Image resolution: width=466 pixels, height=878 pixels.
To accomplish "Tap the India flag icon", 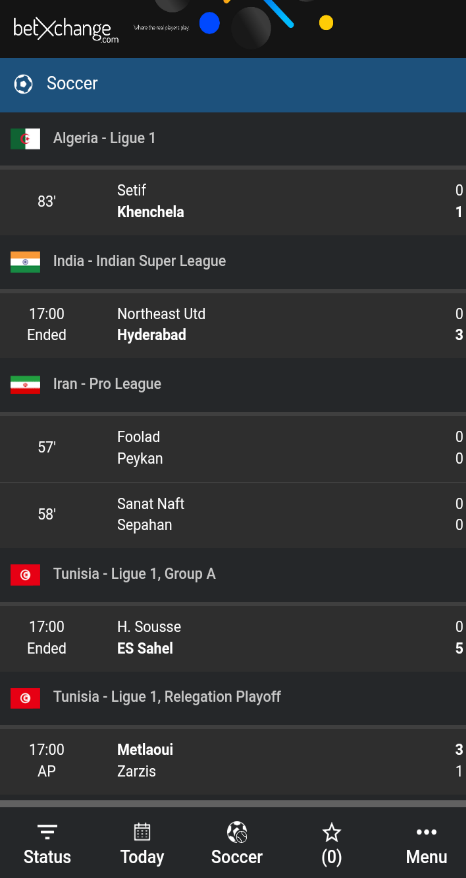I will 25,261.
